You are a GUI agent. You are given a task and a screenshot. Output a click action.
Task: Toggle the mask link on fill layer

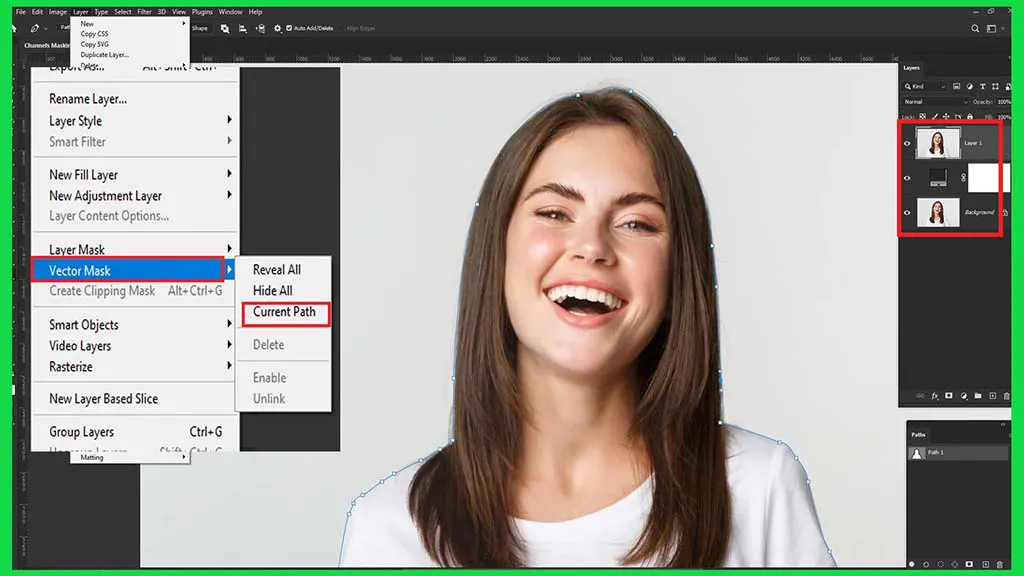click(x=963, y=178)
